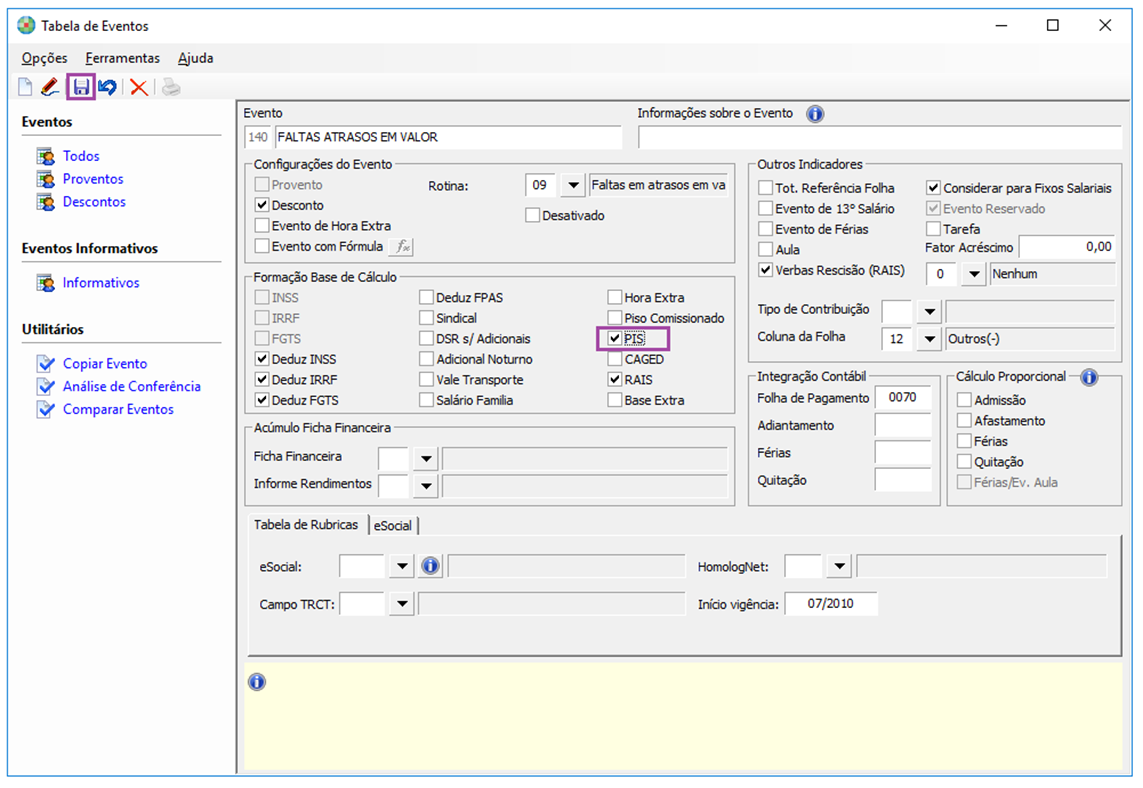Open the formula fx icon
The width and height of the screenshot is (1143, 788).
point(402,247)
